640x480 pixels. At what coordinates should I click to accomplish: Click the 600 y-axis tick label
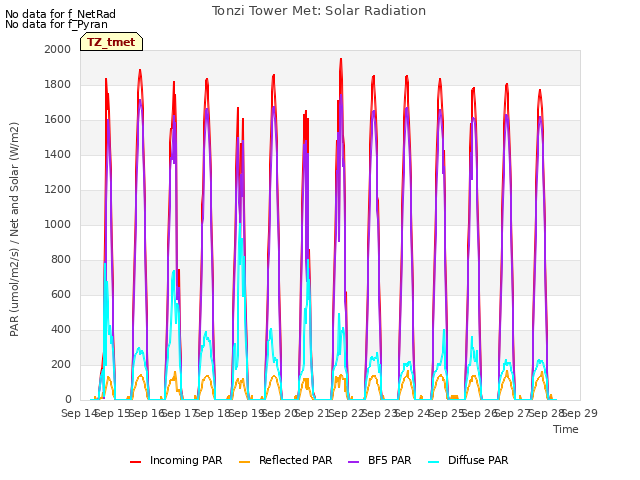[x=61, y=294]
